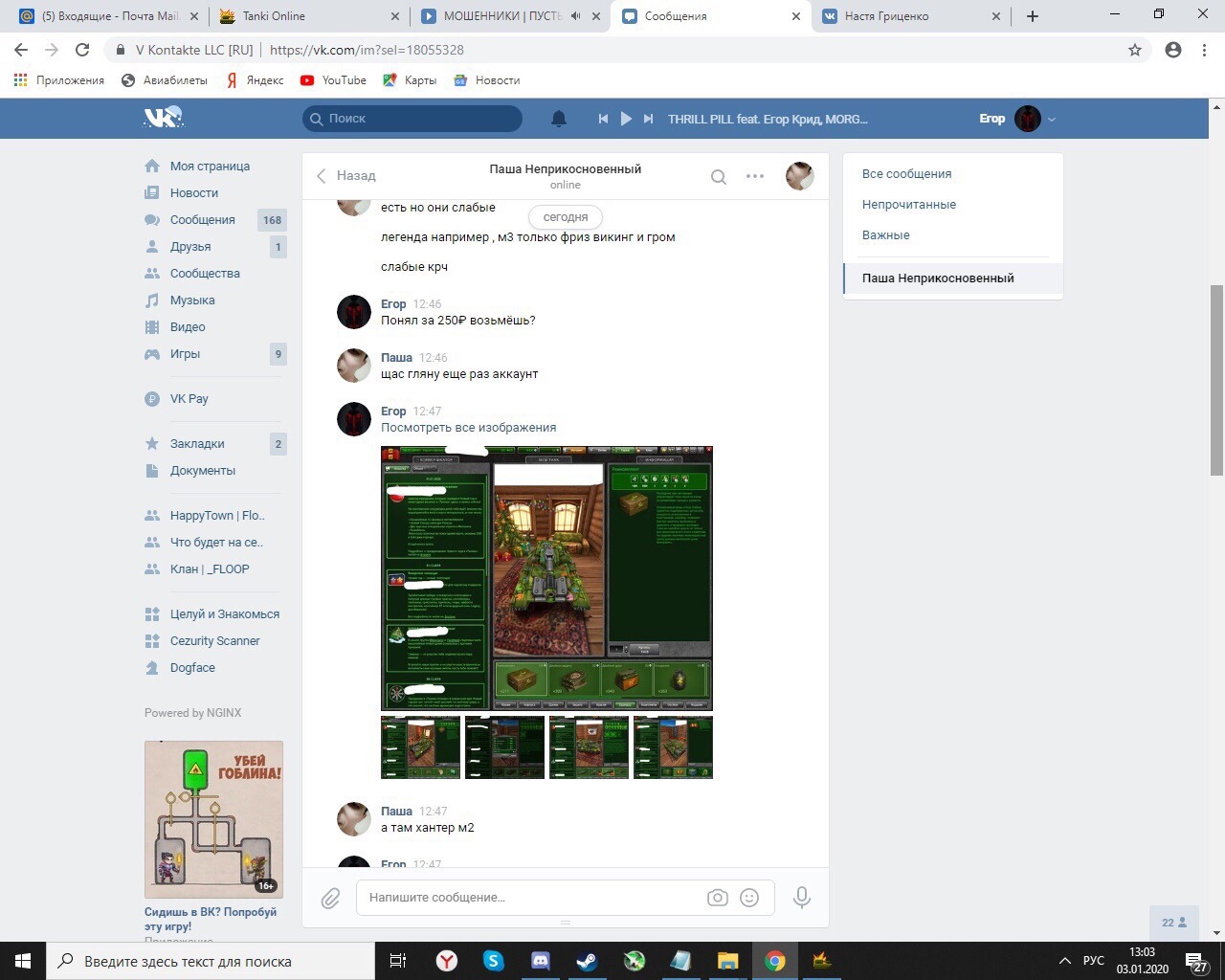Open the large game screenshot image
1225x980 pixels.
point(546,578)
